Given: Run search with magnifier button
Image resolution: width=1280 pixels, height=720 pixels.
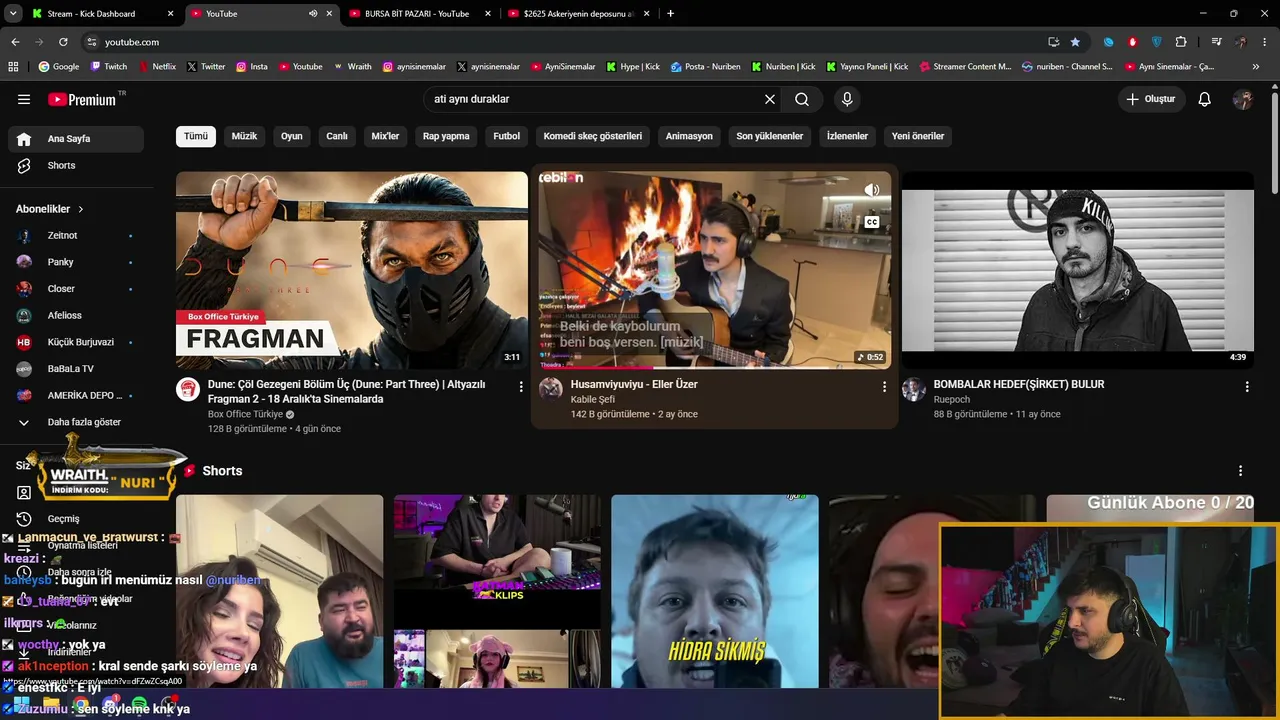Looking at the screenshot, I should 802,99.
